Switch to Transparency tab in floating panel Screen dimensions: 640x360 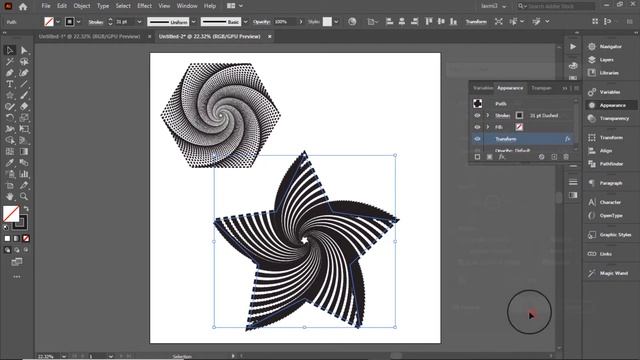click(x=541, y=88)
